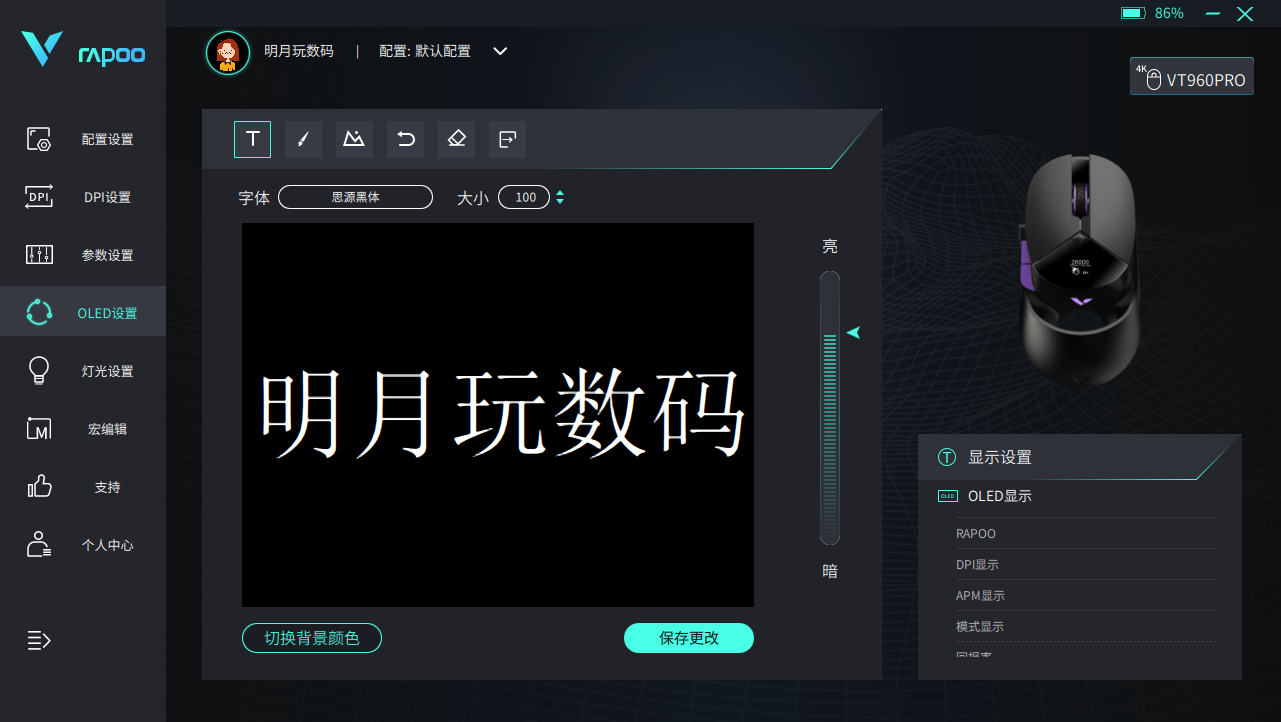
Task: Open the DPI设置 menu item
Action: click(x=82, y=197)
